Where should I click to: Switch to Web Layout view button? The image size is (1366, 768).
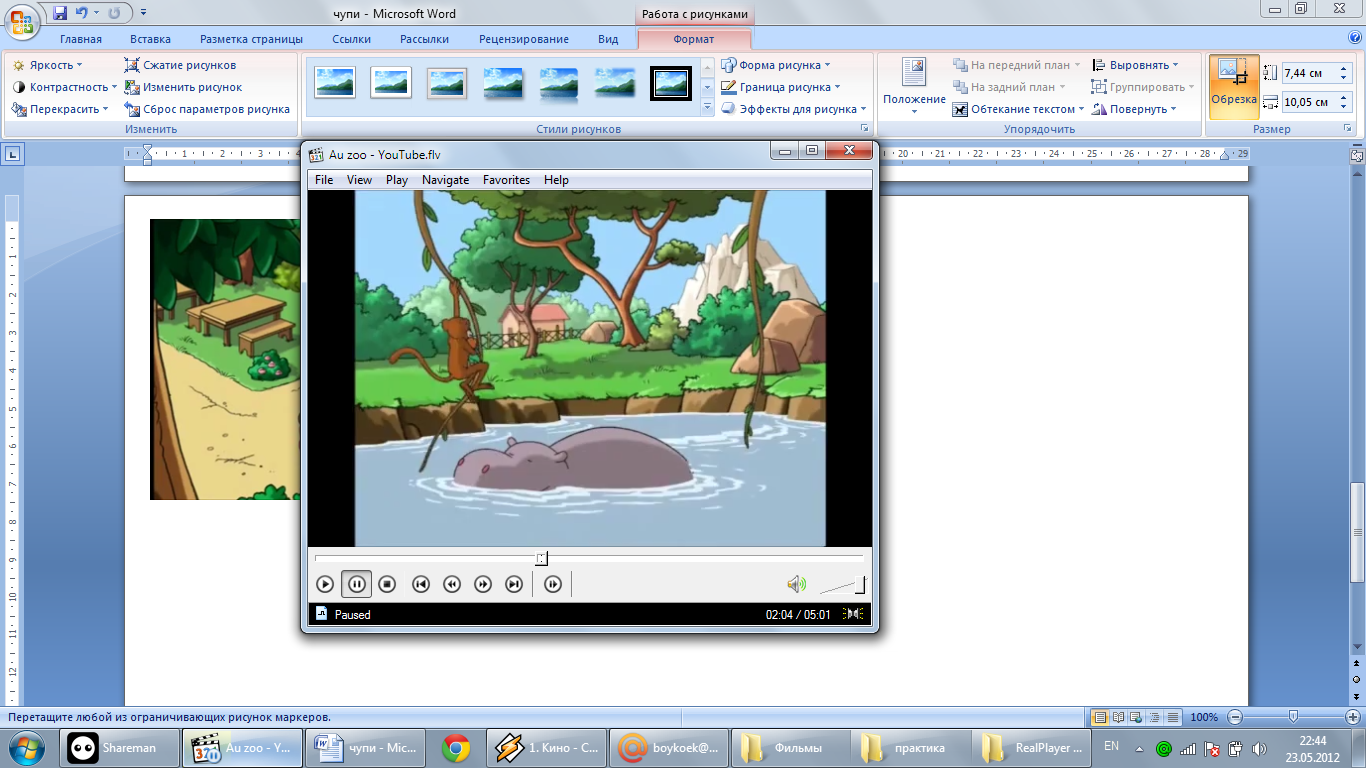click(1137, 717)
